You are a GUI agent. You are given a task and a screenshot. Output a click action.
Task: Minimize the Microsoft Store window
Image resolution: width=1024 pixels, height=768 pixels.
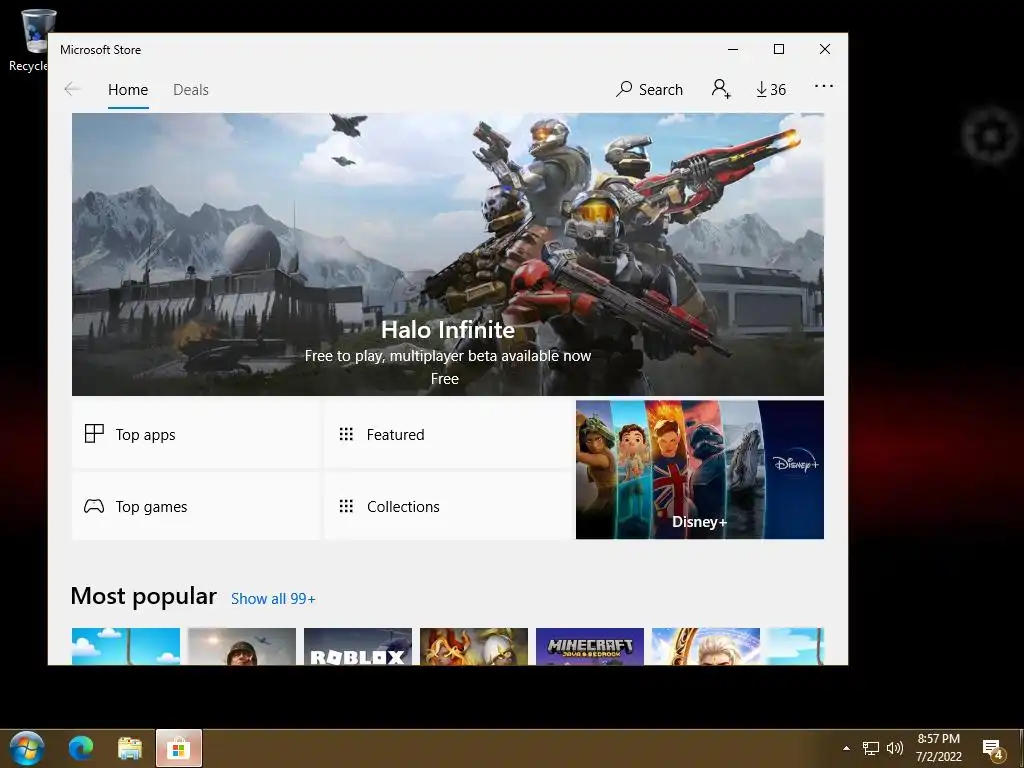733,50
